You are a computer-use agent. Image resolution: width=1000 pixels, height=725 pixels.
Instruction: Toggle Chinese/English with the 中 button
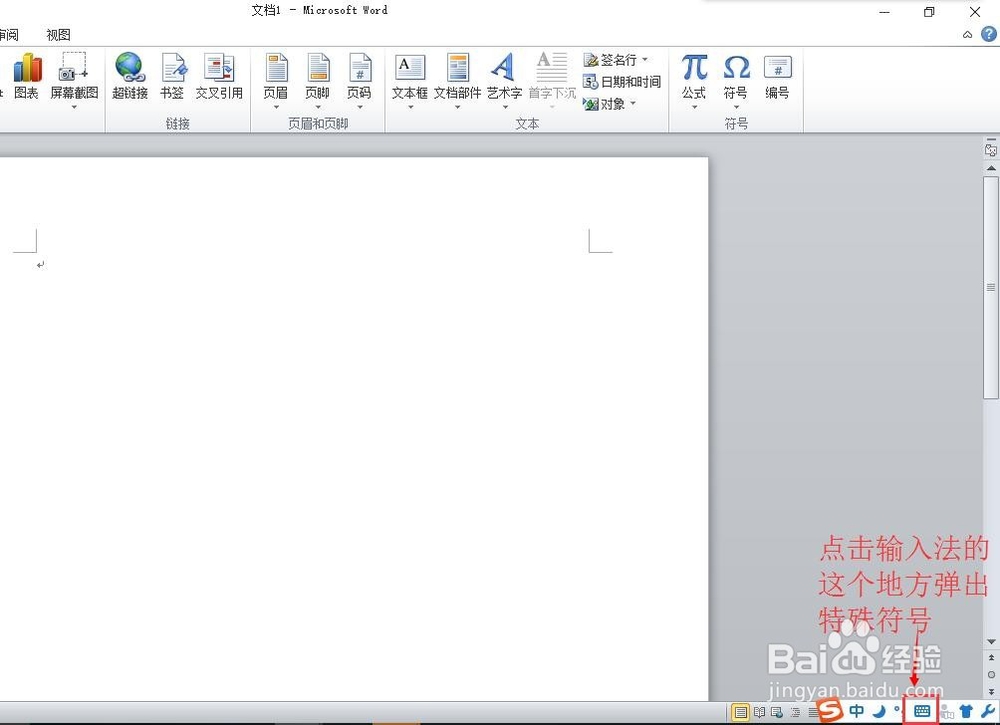point(857,711)
